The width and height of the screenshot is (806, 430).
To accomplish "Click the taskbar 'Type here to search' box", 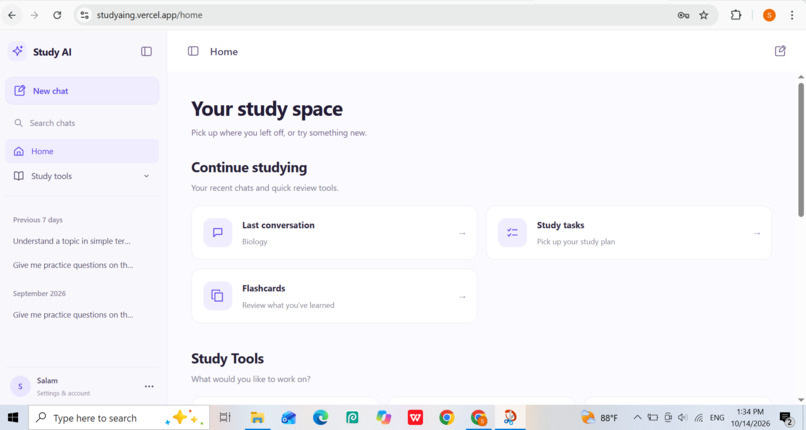I will (x=119, y=418).
